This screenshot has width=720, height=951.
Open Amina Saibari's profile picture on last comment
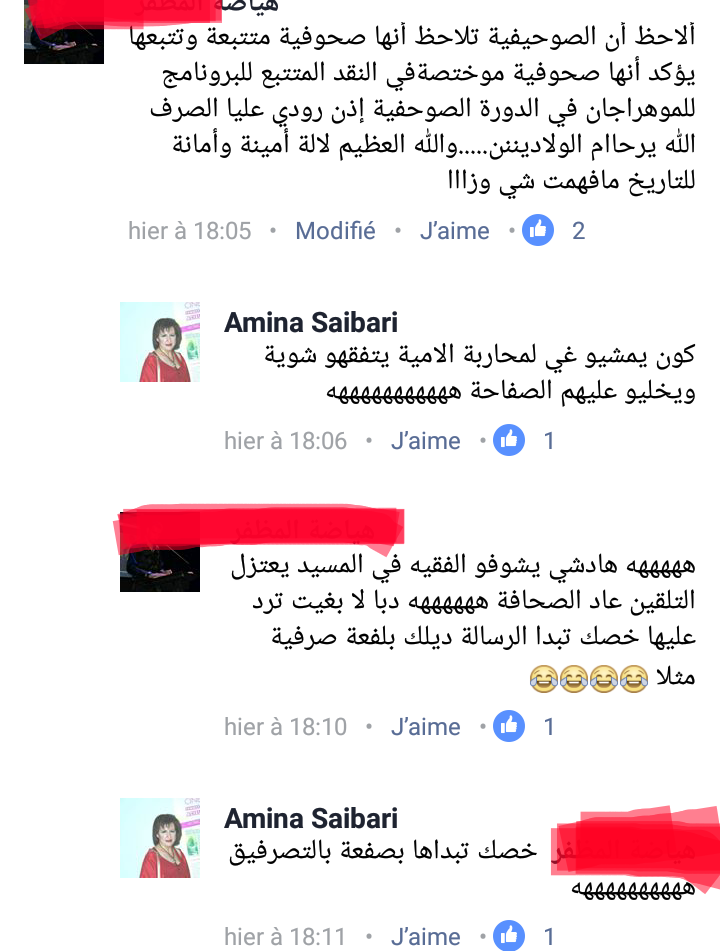click(160, 838)
